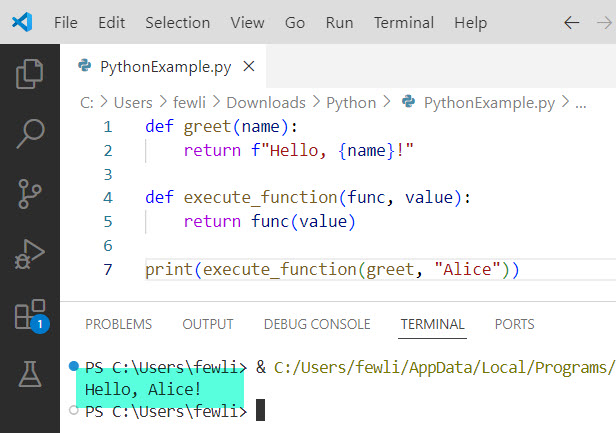Click the Downloads breadcrumb segment
Image resolution: width=616 pixels, height=433 pixels.
pyautogui.click(x=266, y=103)
